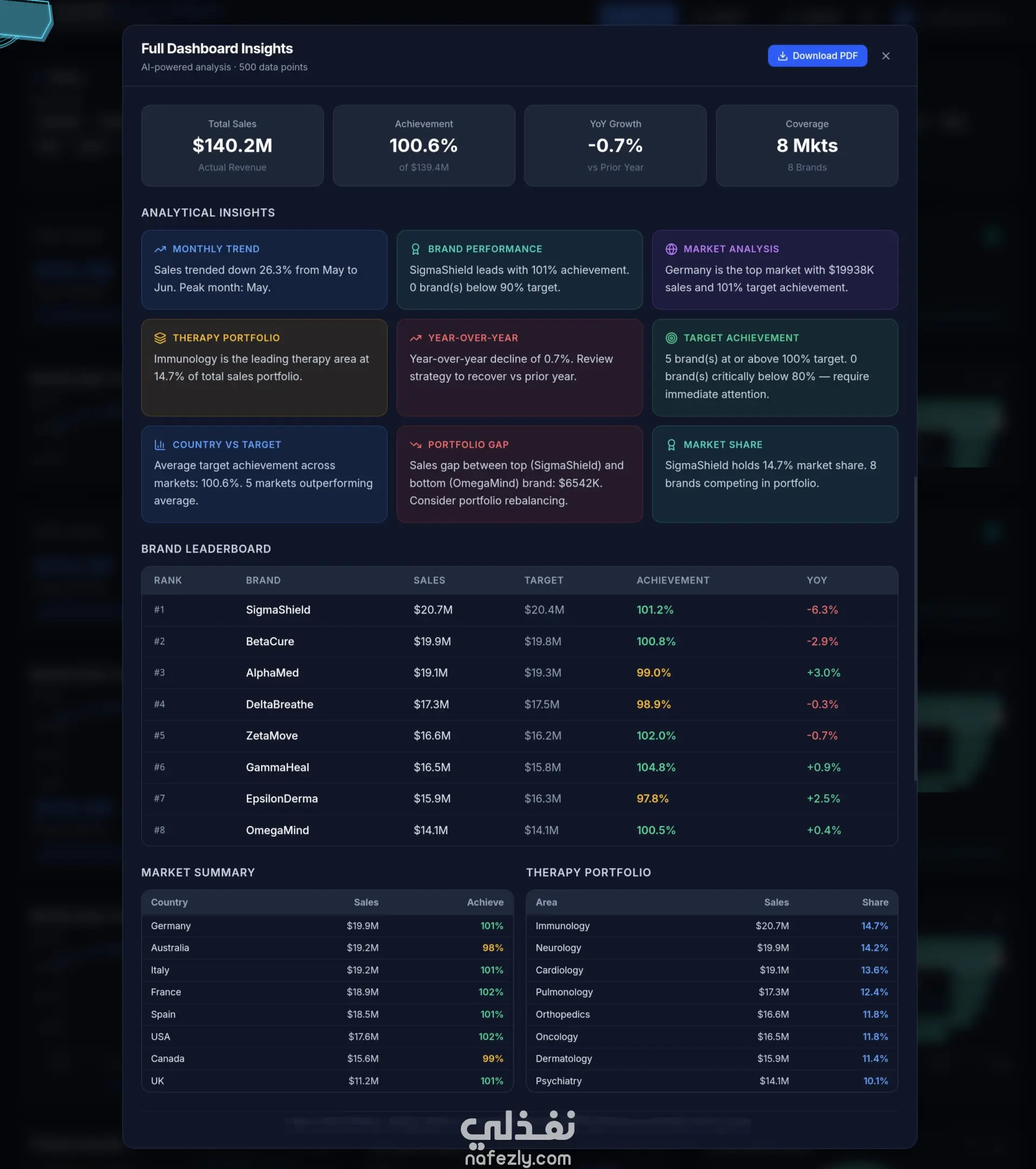Click the modal's vertical scrollbar

pos(915,628)
